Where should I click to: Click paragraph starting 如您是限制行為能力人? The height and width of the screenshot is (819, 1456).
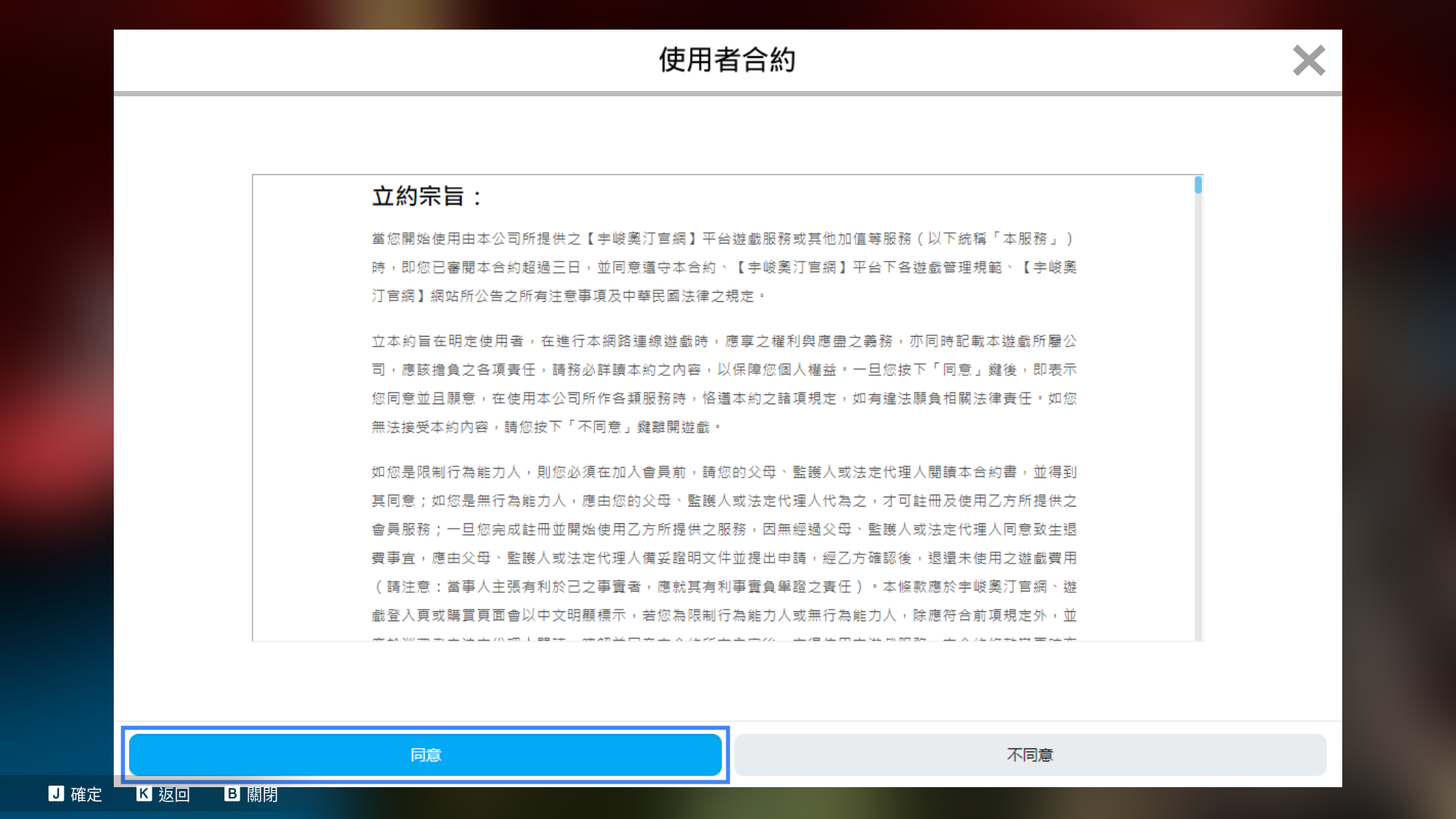(x=724, y=552)
